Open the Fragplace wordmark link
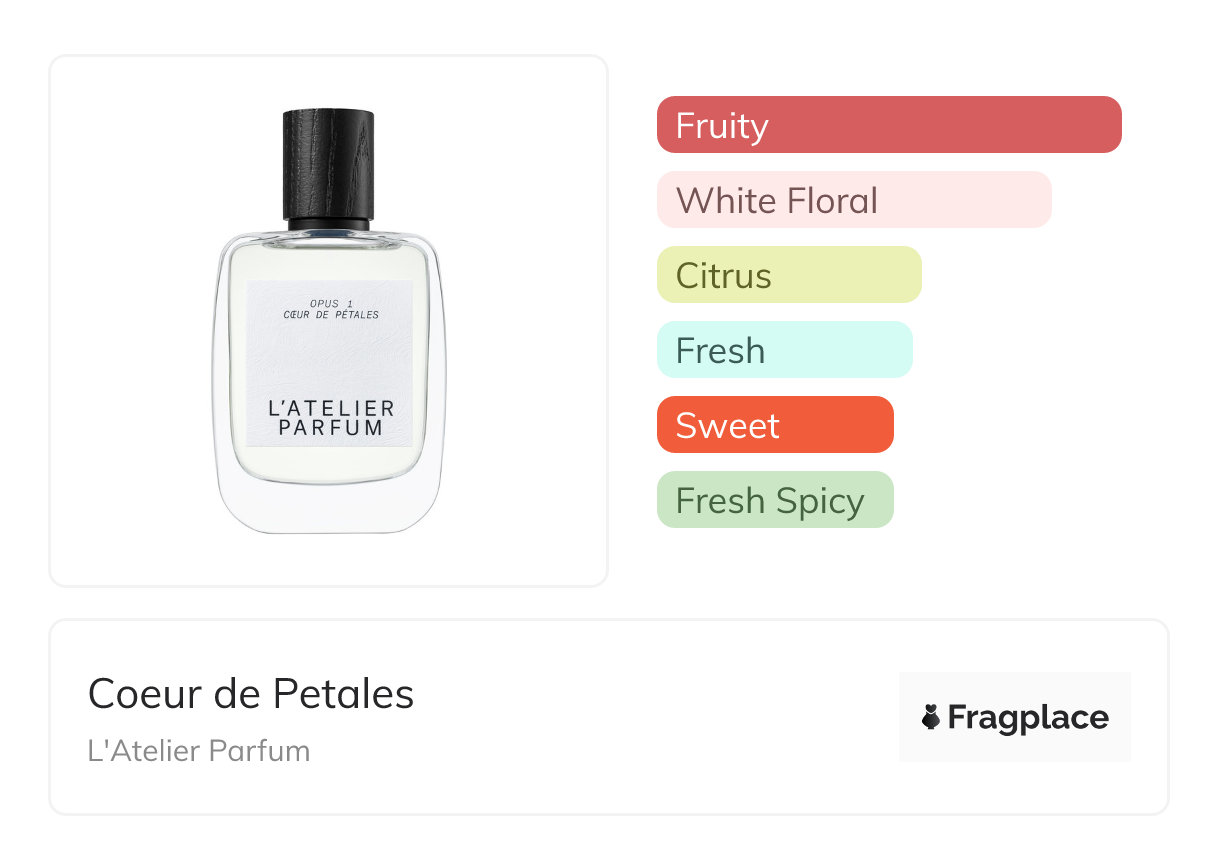 (1027, 717)
